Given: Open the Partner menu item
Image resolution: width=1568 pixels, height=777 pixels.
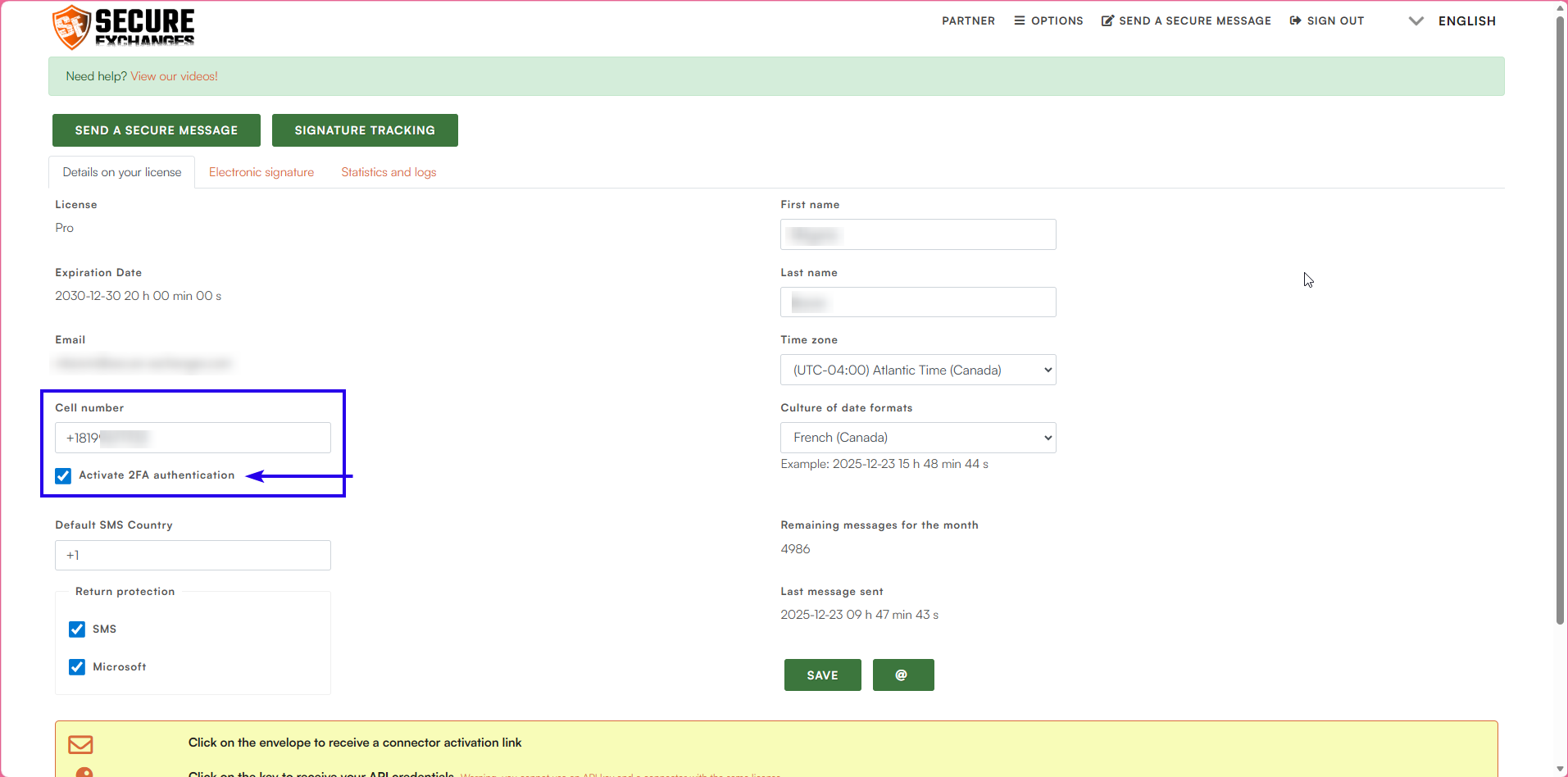Looking at the screenshot, I should [968, 21].
